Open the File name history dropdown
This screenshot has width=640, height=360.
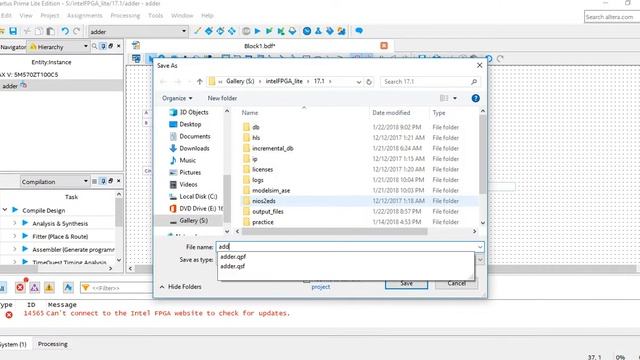[480, 247]
